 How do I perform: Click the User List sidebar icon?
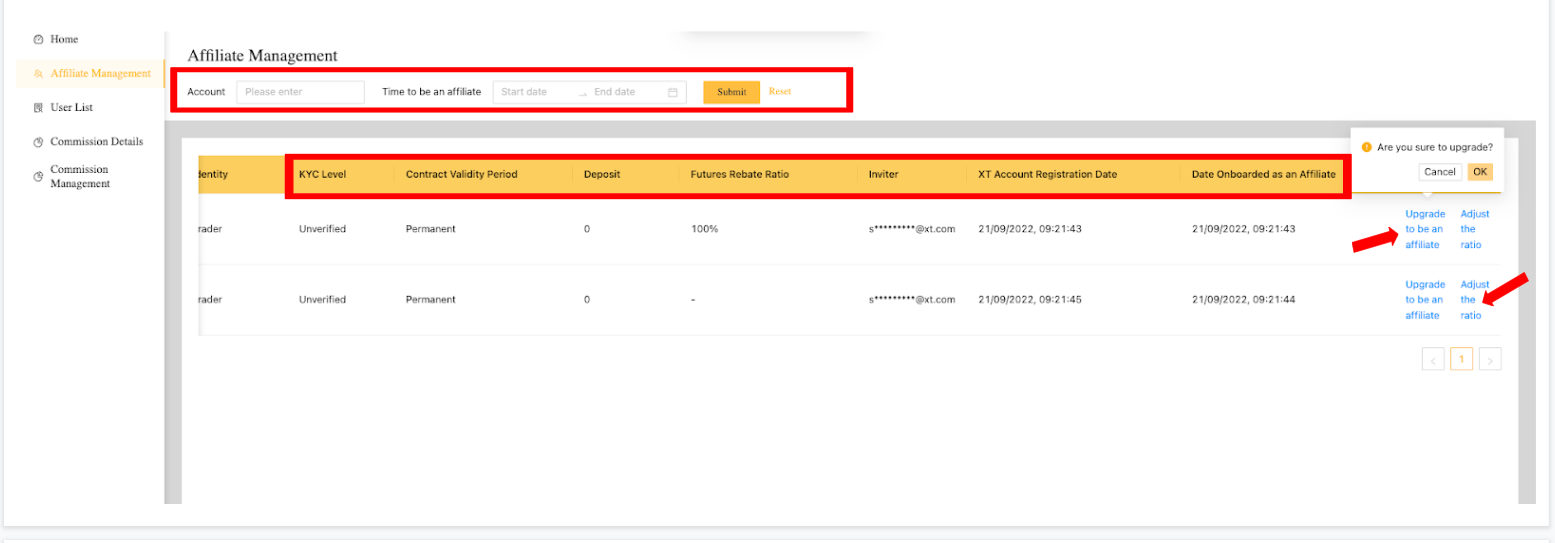pos(38,107)
